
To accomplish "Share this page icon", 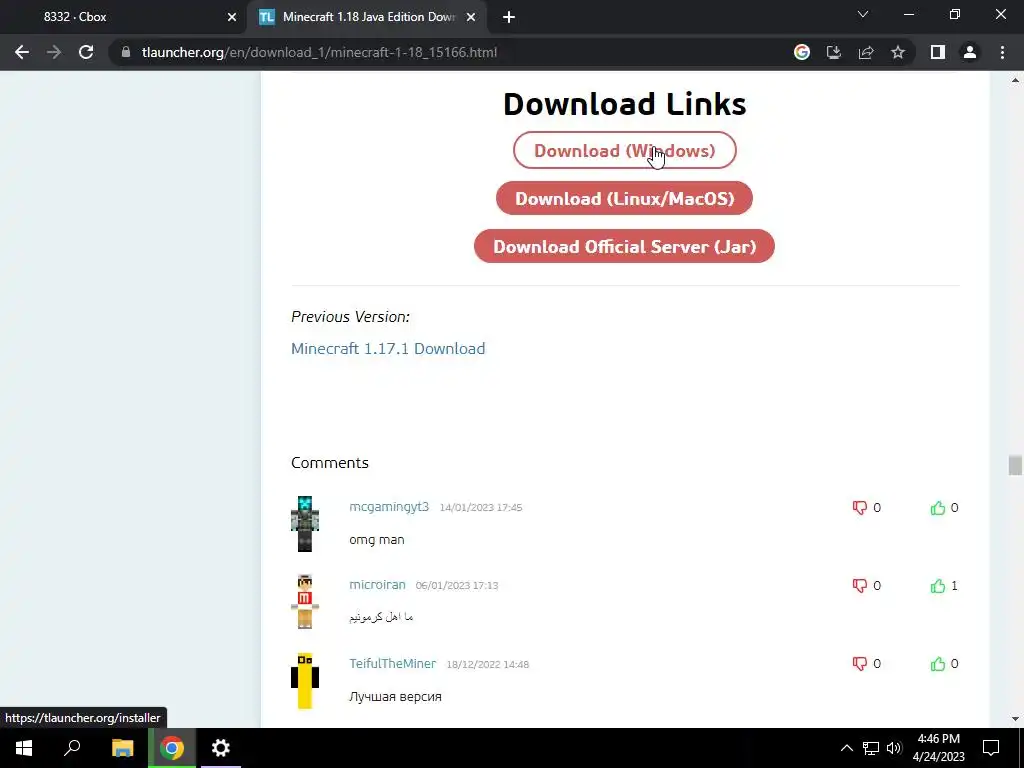I will click(x=866, y=52).
